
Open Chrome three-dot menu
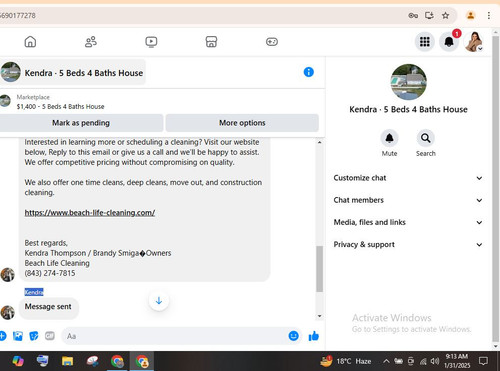coord(489,15)
